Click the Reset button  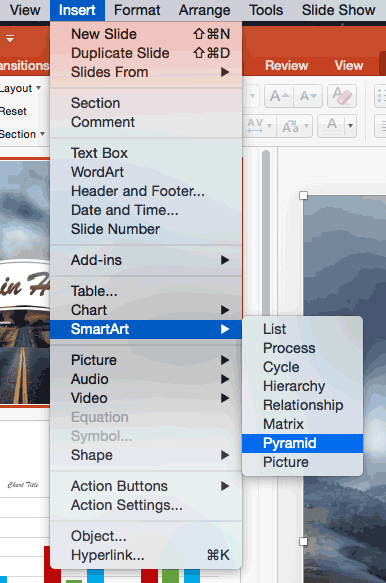pyautogui.click(x=13, y=111)
